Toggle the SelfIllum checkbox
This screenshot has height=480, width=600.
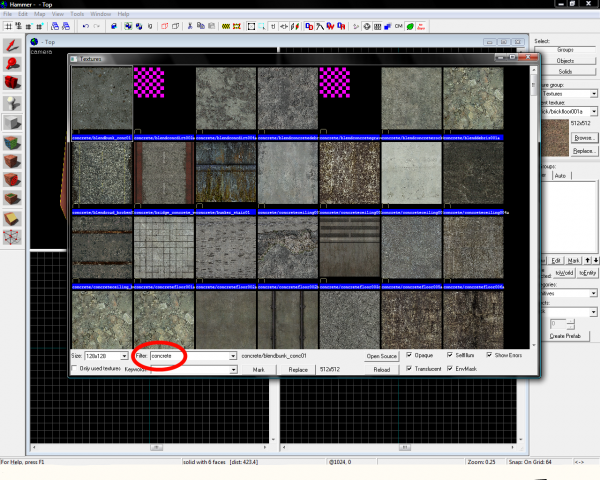450,355
